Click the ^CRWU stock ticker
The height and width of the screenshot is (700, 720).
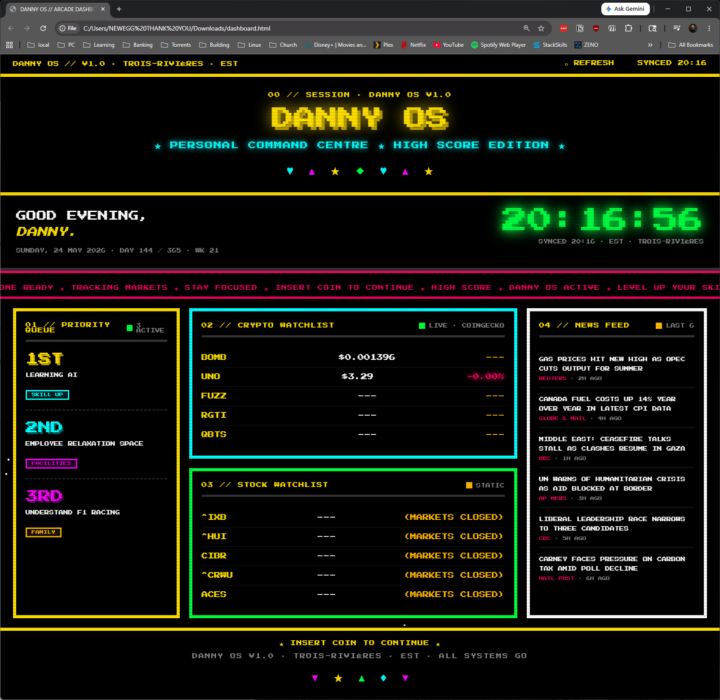coord(217,575)
